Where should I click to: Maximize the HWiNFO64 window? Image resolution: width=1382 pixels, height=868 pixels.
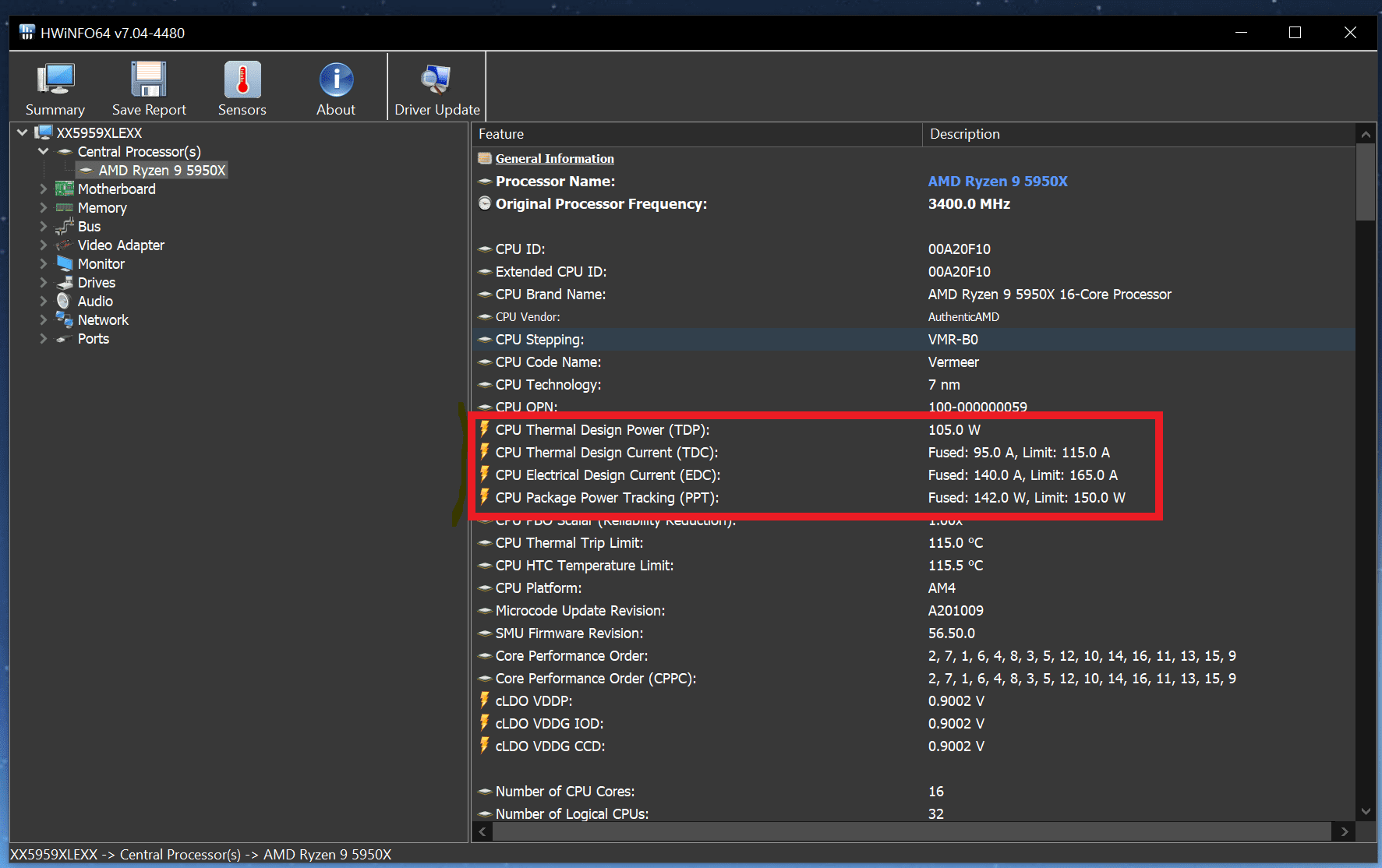coord(1295,33)
